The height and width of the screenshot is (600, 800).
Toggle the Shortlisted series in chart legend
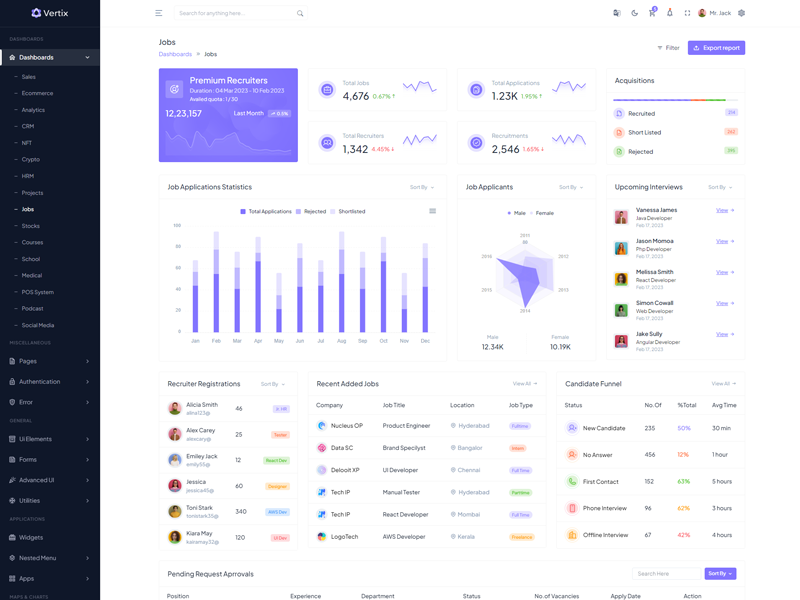(x=348, y=212)
